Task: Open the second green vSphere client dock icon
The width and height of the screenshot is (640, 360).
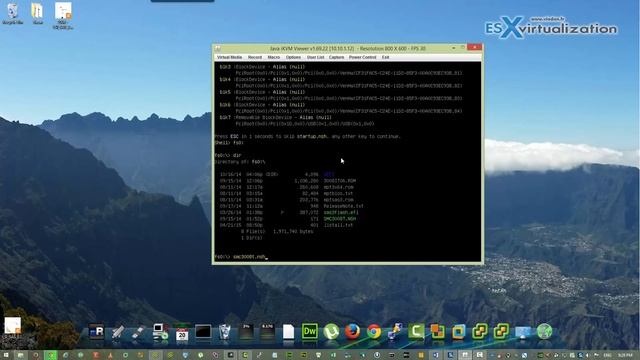Action: (501, 331)
